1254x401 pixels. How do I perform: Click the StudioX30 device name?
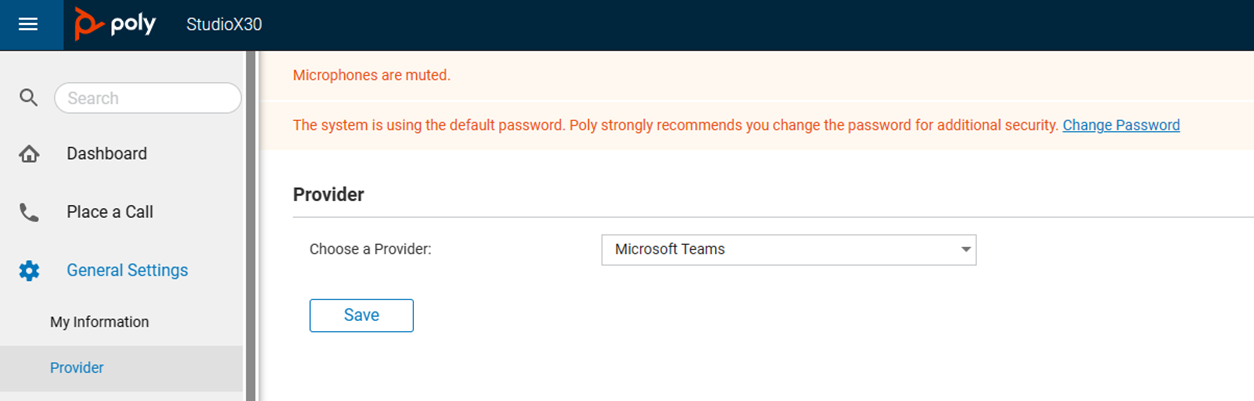224,24
